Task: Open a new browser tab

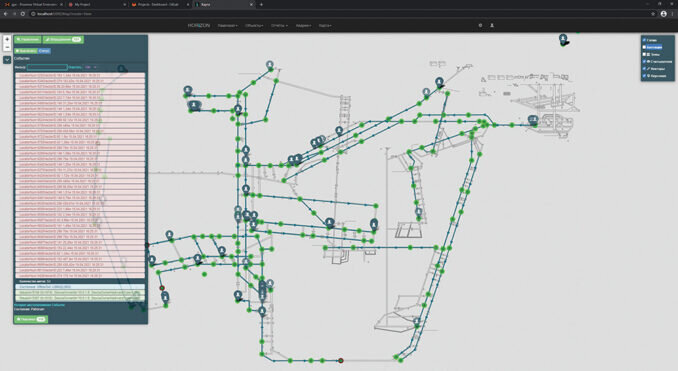Action: tap(261, 4)
